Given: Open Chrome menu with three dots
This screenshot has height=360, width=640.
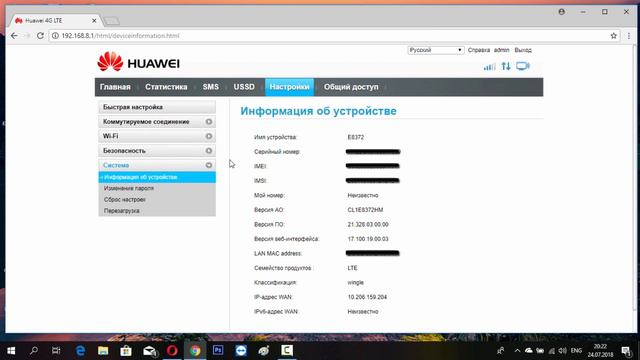Looking at the screenshot, I should pos(629,36).
